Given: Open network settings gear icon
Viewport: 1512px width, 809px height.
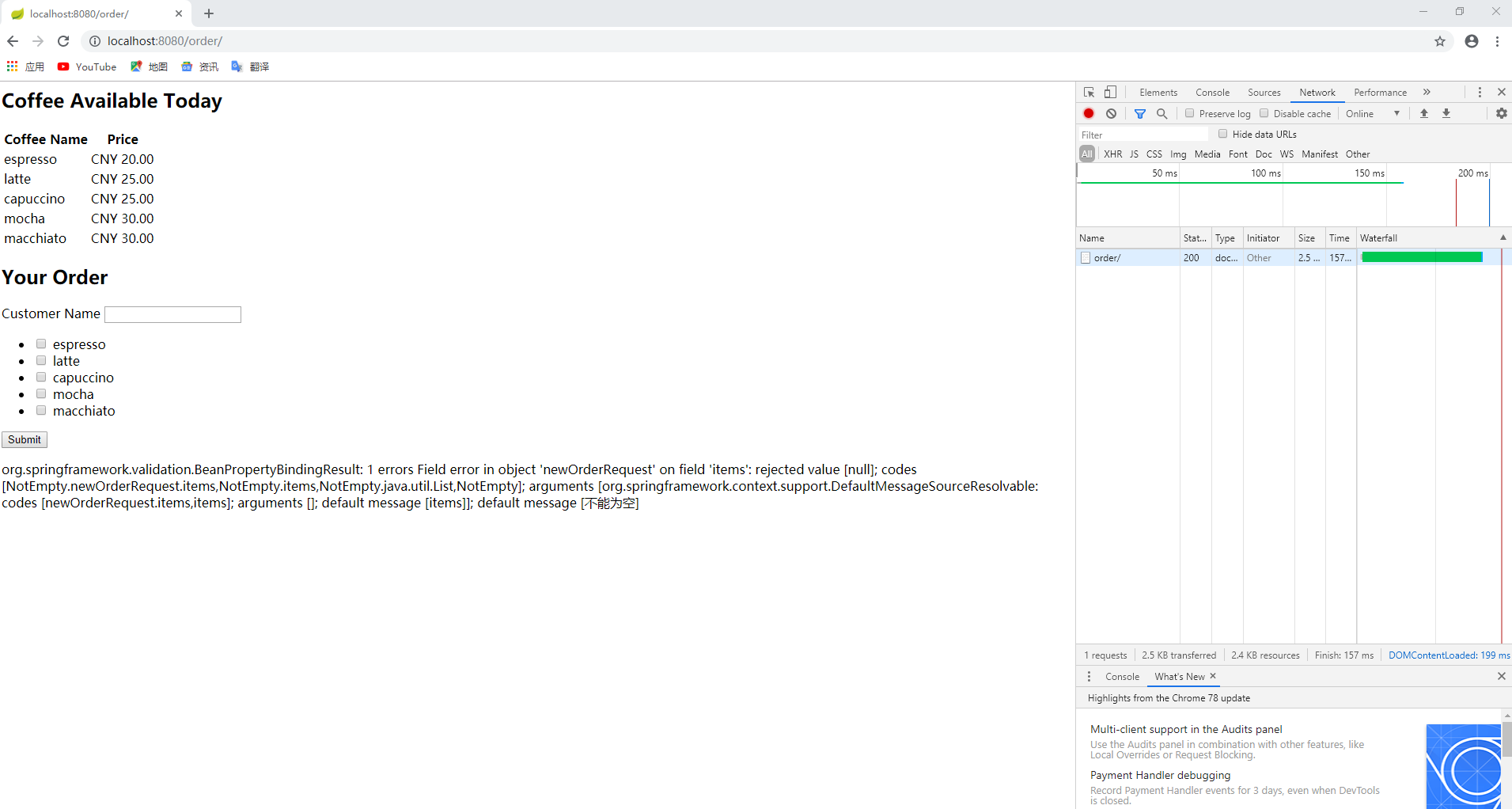Looking at the screenshot, I should [1501, 113].
